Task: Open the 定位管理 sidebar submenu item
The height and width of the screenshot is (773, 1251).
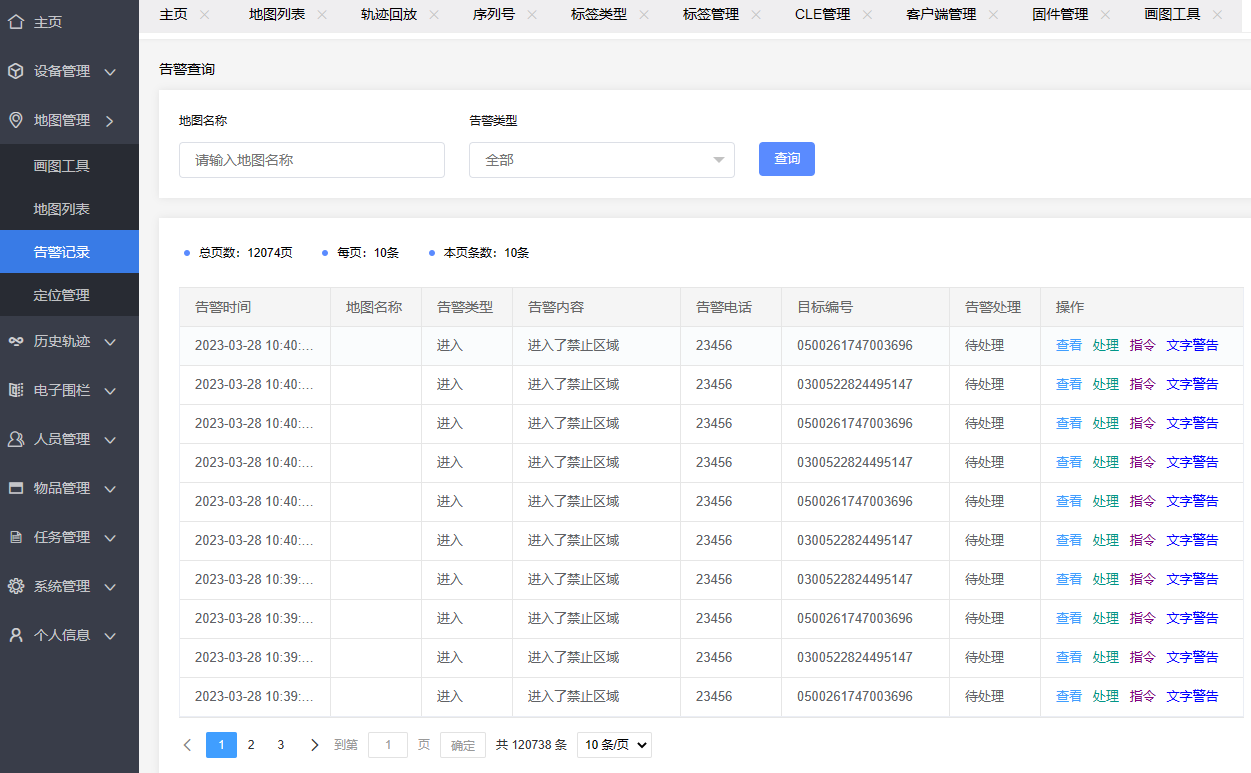Action: 62,295
